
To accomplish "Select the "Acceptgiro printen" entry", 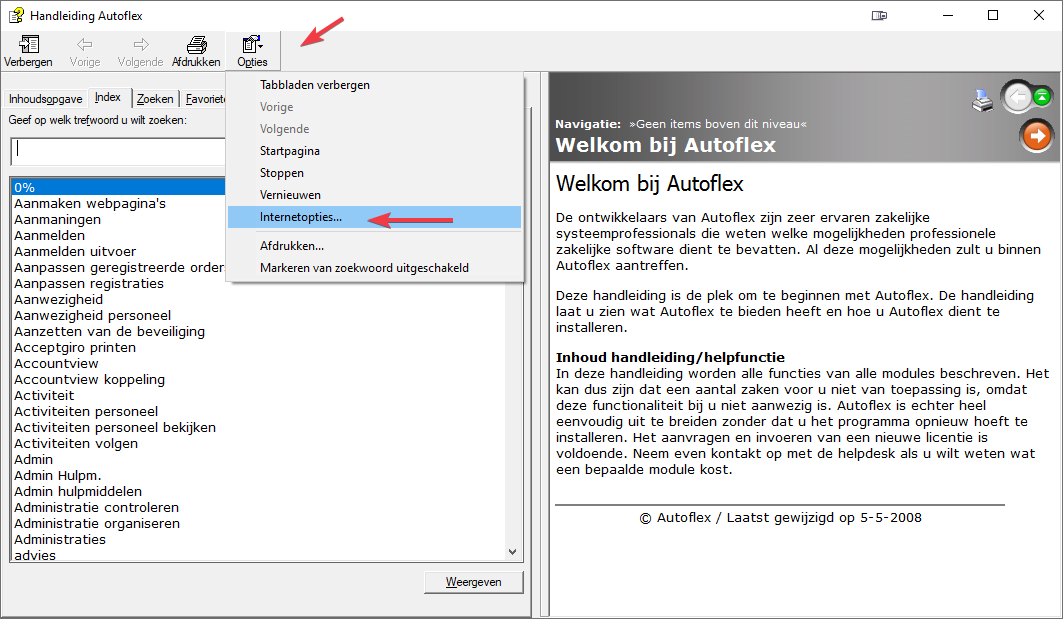I will 75,347.
